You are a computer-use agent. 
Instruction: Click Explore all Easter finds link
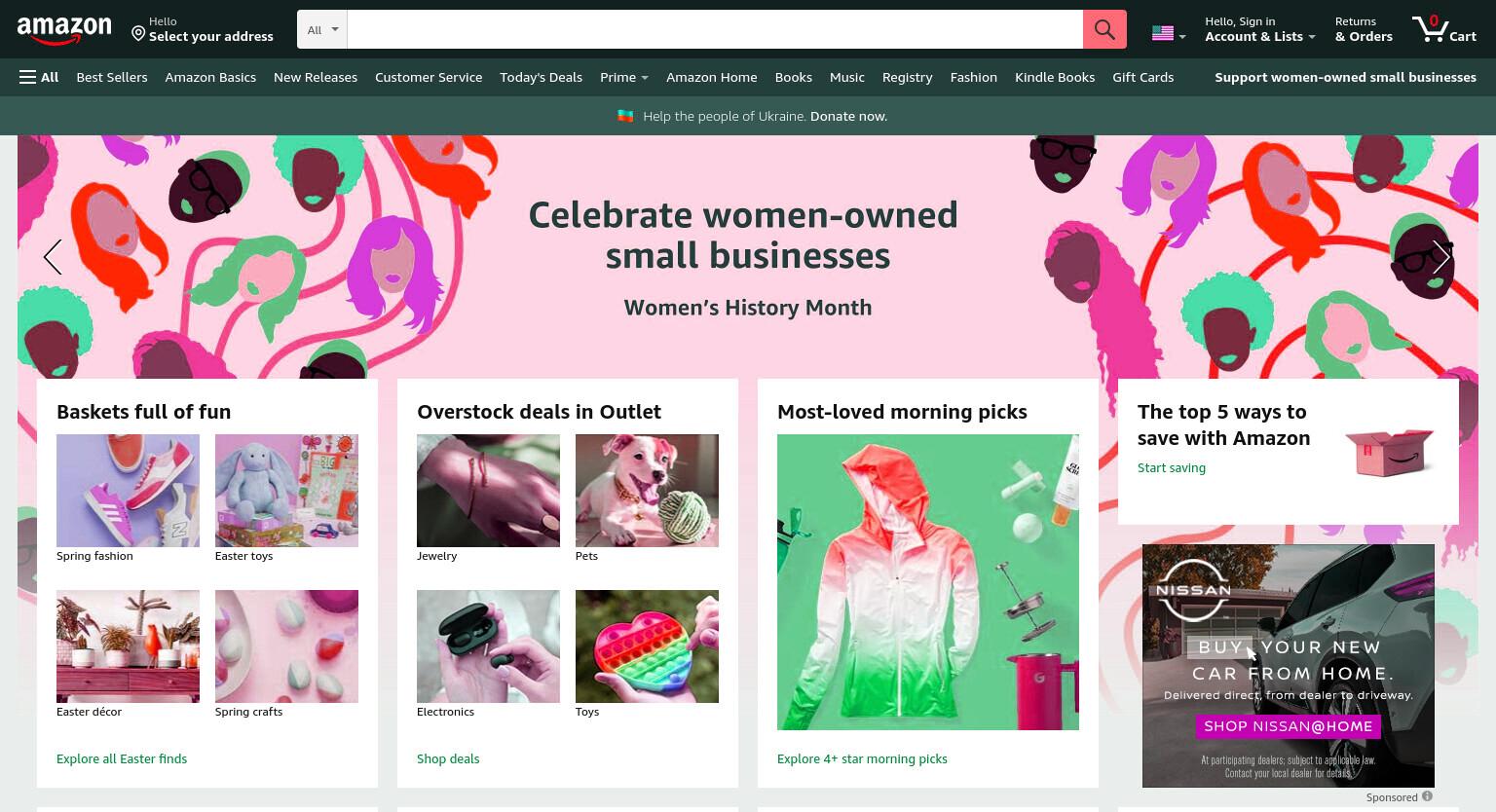(122, 758)
